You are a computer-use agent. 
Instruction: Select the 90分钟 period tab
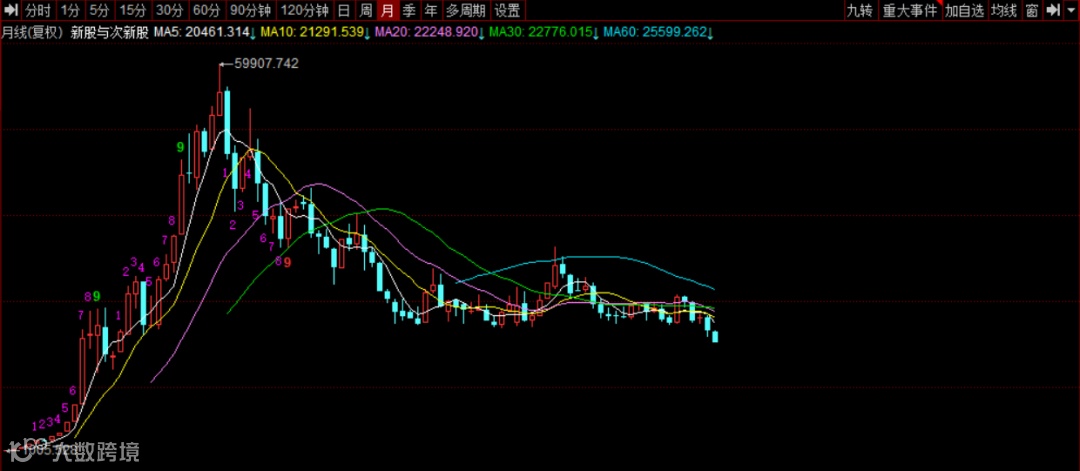(250, 10)
